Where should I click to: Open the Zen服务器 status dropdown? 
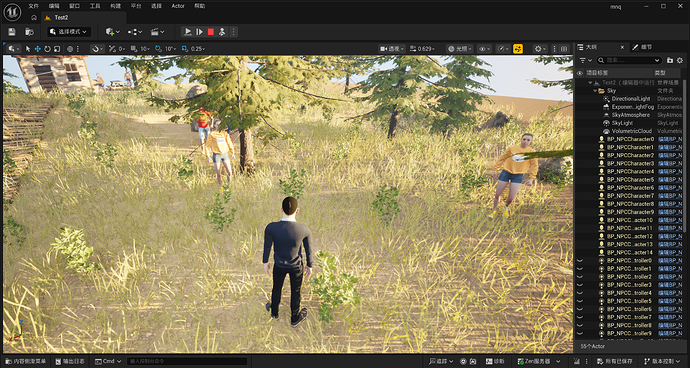coord(539,361)
